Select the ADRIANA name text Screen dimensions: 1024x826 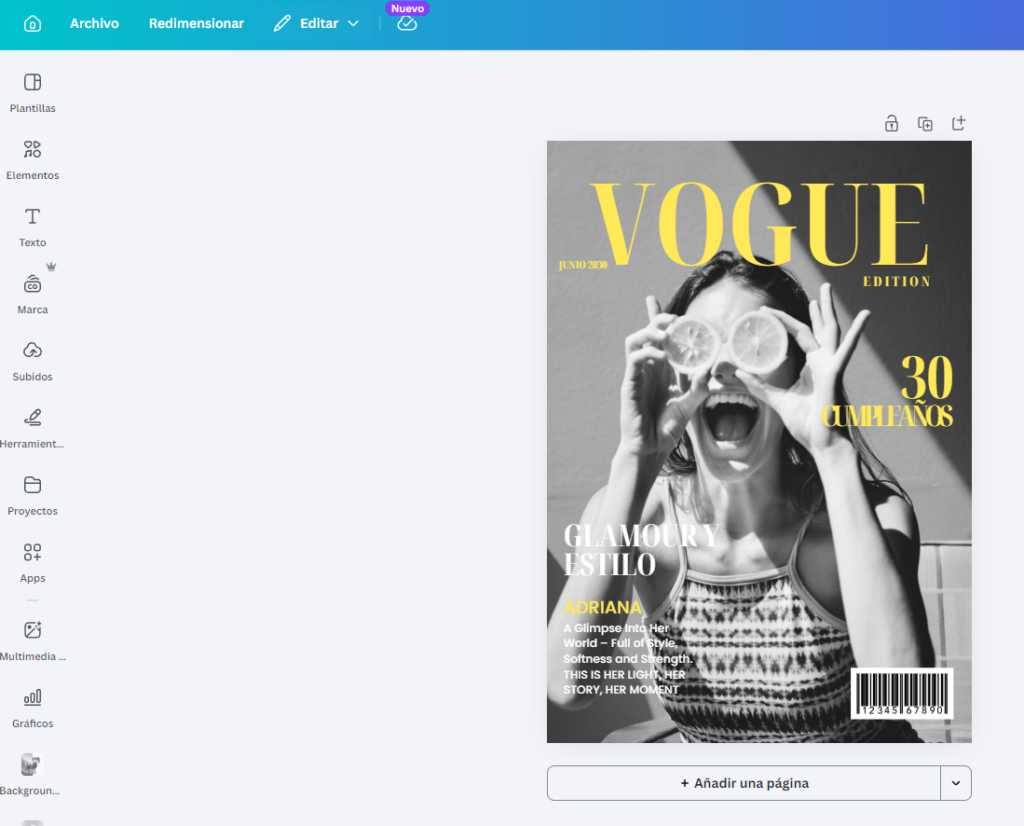(x=602, y=608)
